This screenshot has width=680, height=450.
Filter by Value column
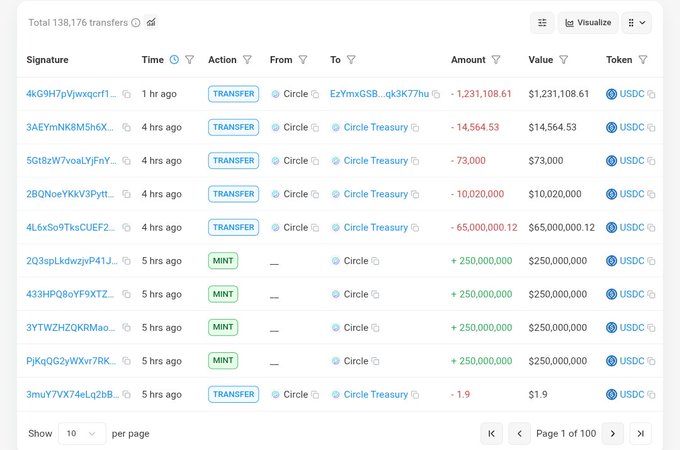click(x=563, y=59)
